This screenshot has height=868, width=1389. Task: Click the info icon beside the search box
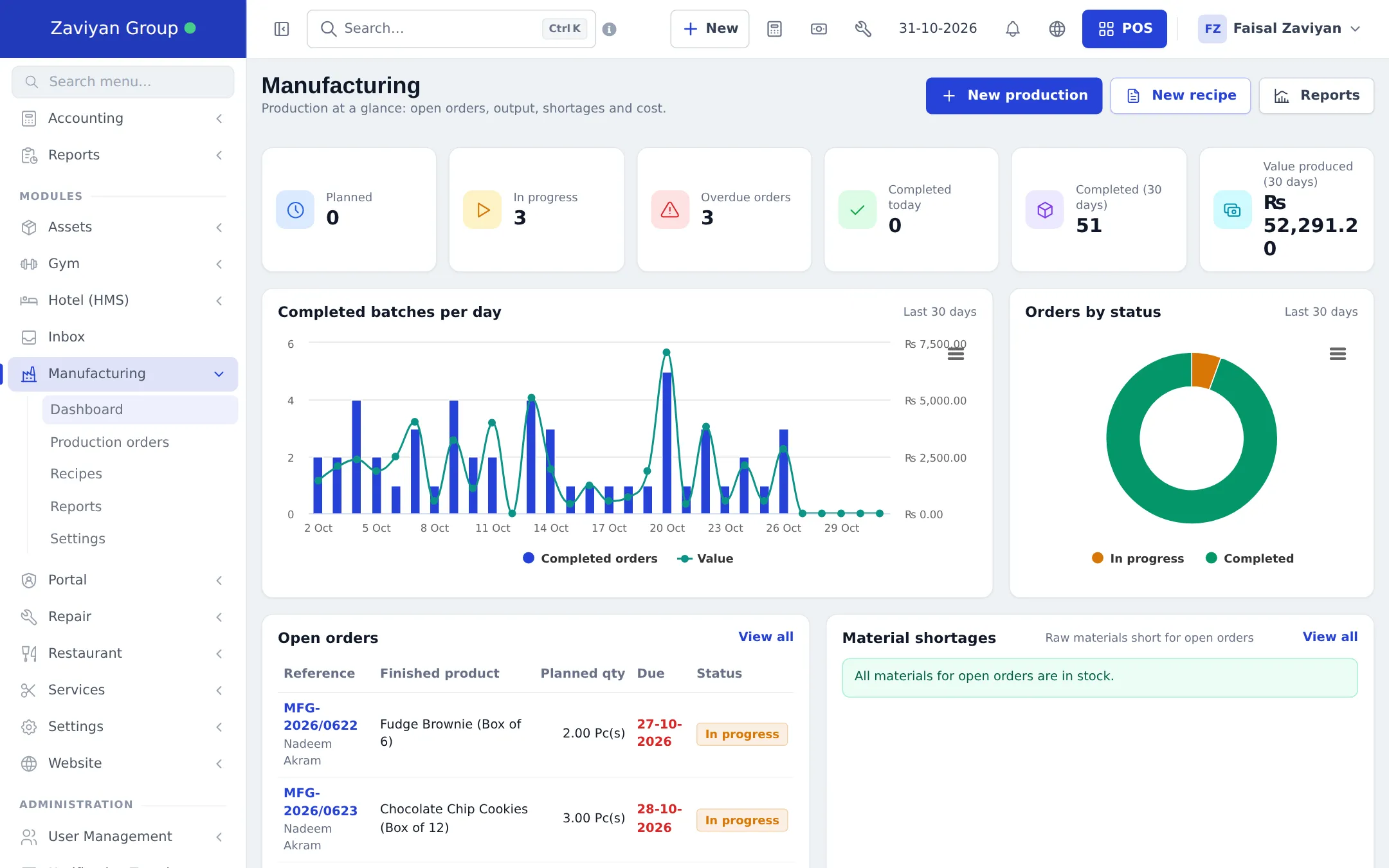[x=610, y=29]
